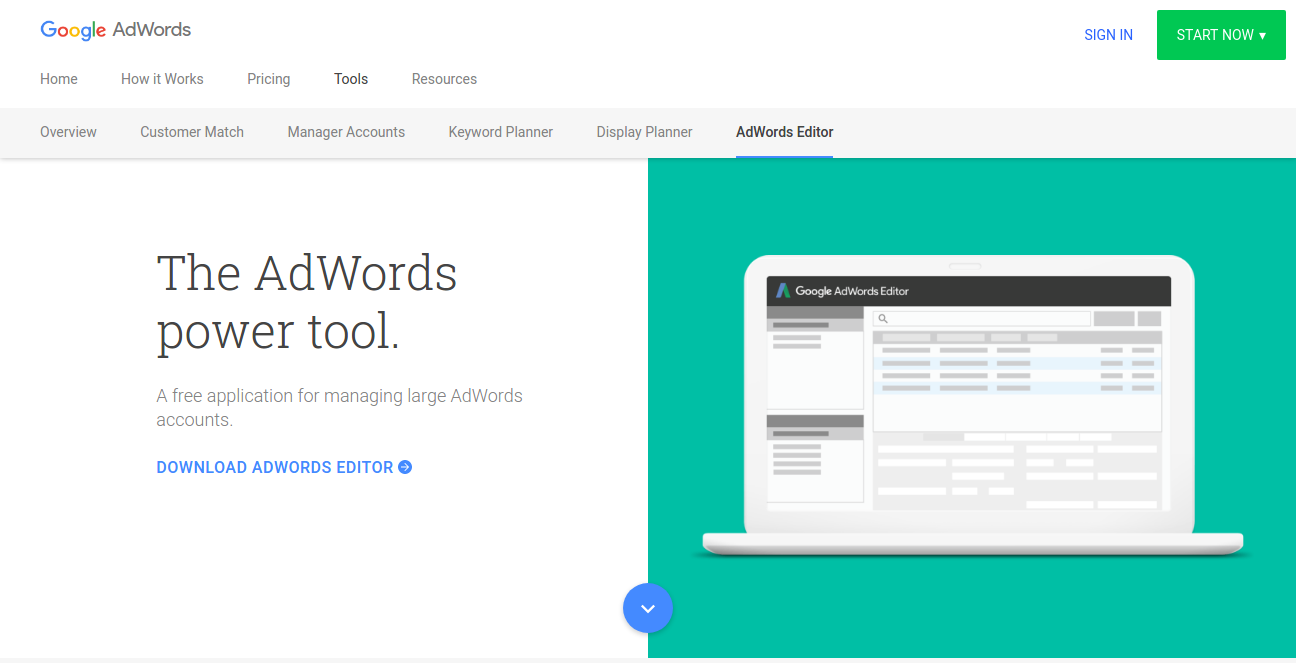Click the SIGN IN link

click(x=1108, y=35)
